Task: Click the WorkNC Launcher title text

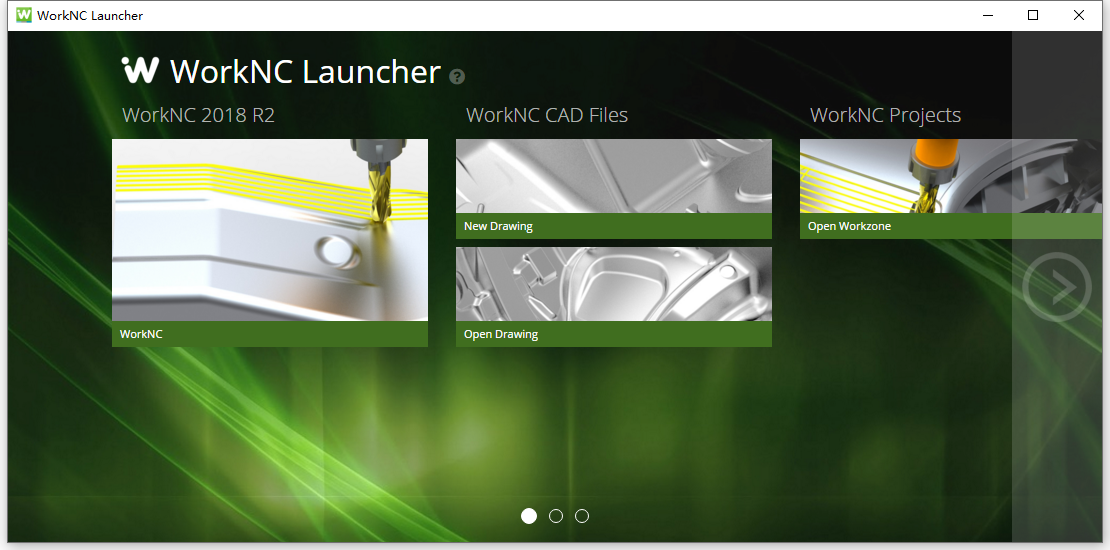Action: [305, 71]
